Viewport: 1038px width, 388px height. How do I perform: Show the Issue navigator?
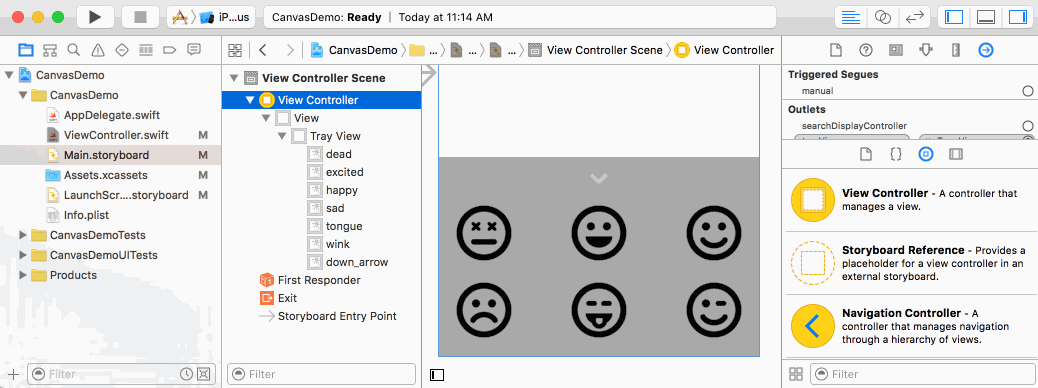(x=98, y=50)
